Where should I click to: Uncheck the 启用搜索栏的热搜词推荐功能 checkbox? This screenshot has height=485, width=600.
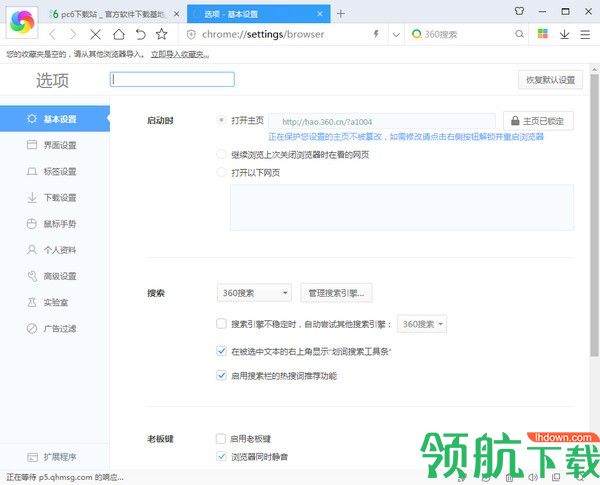click(x=221, y=375)
